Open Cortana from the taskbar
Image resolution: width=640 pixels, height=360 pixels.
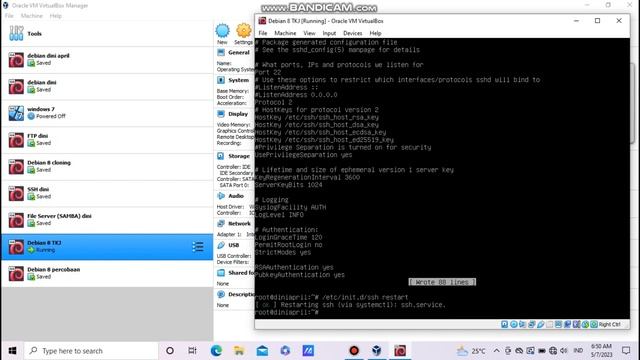tap(170, 351)
